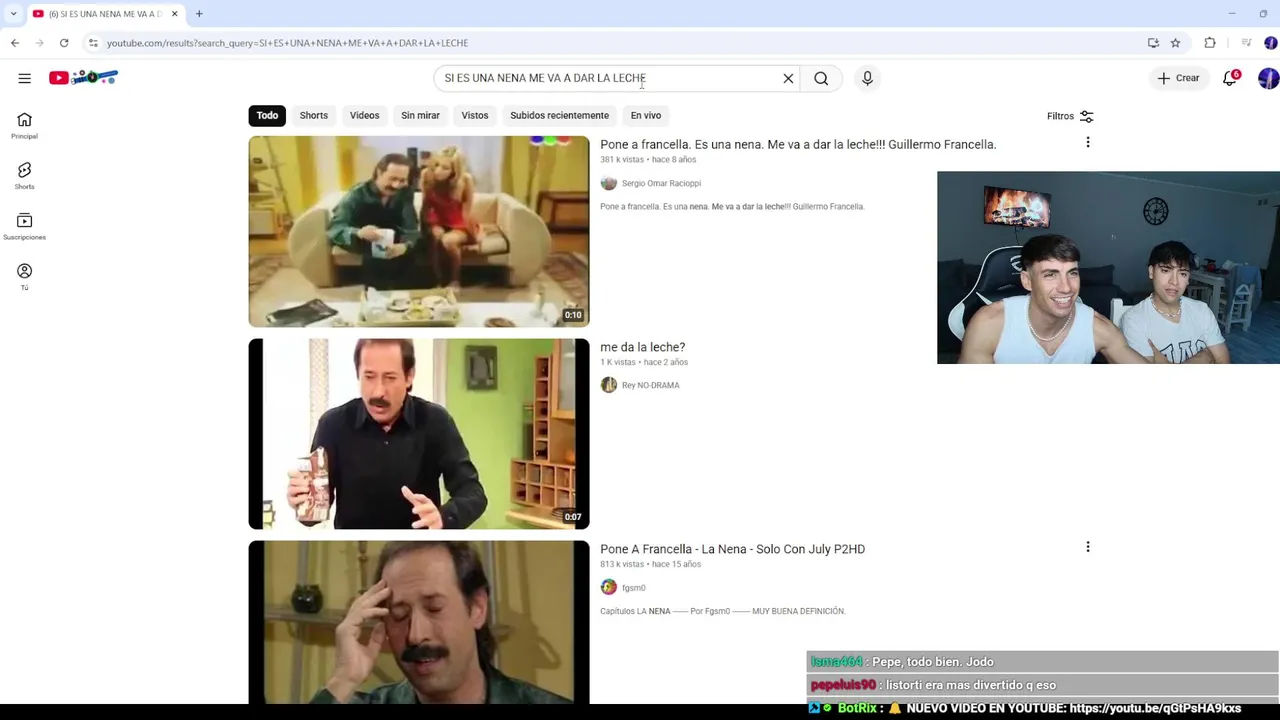The image size is (1280, 720).
Task: Bookmark the page with star icon
Action: (1175, 43)
